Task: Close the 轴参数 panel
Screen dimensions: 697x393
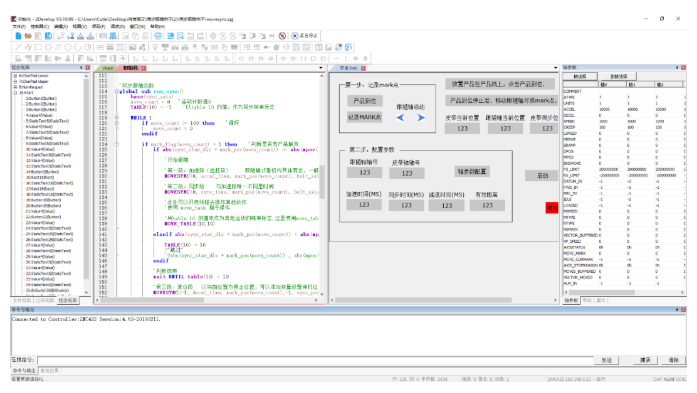Action: [683, 68]
